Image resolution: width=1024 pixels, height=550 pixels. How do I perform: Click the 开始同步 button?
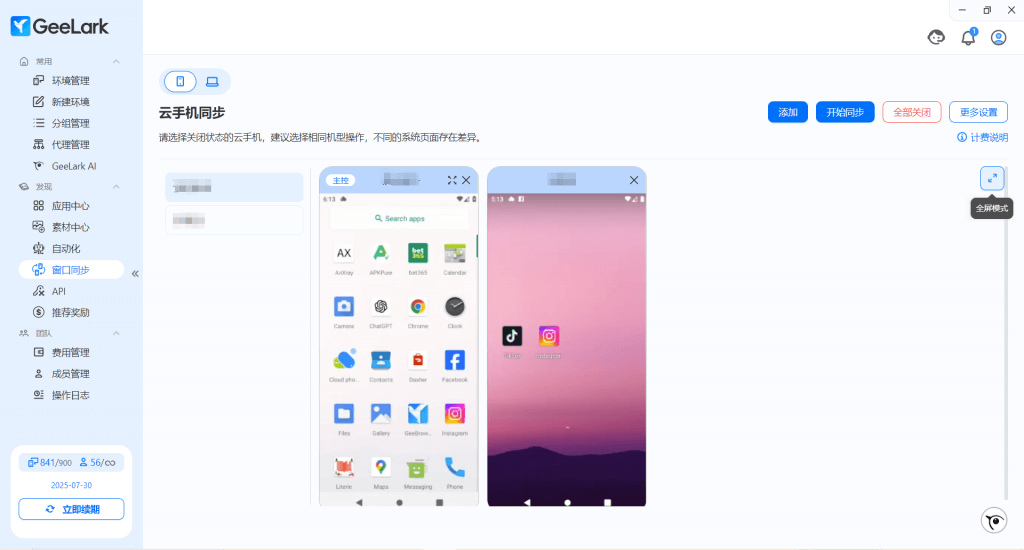(845, 112)
